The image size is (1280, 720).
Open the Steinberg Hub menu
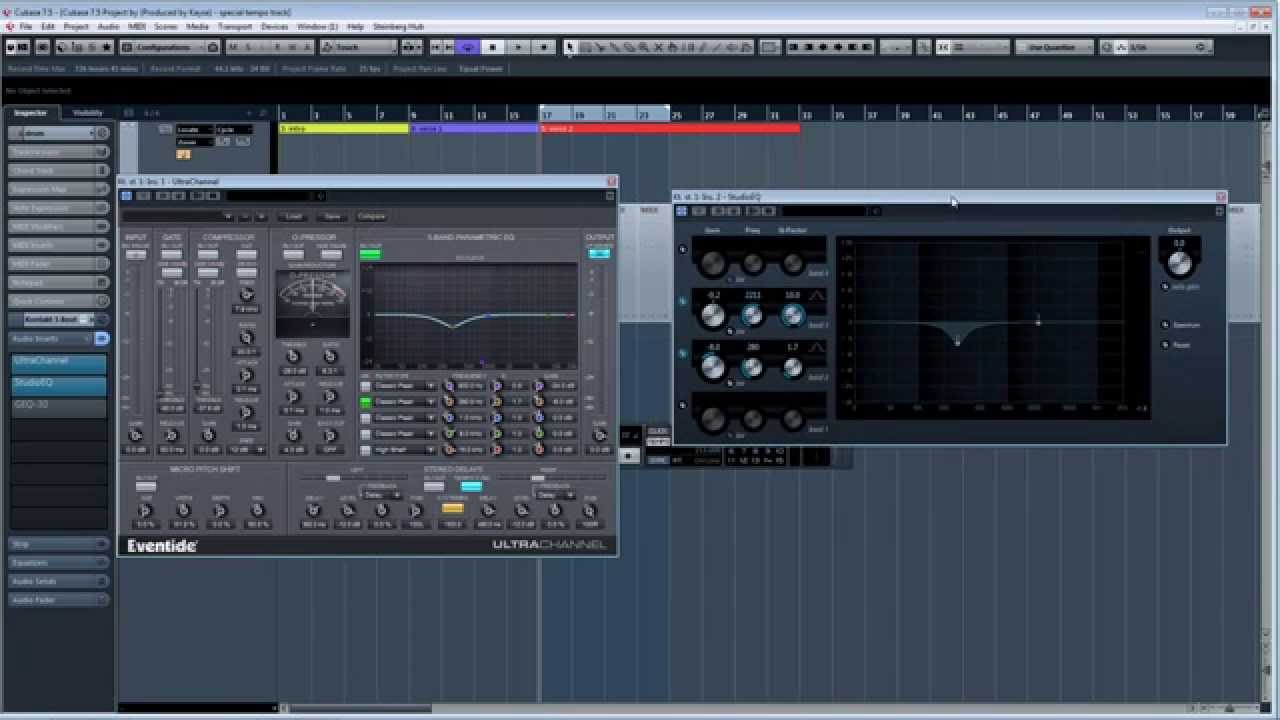point(397,26)
